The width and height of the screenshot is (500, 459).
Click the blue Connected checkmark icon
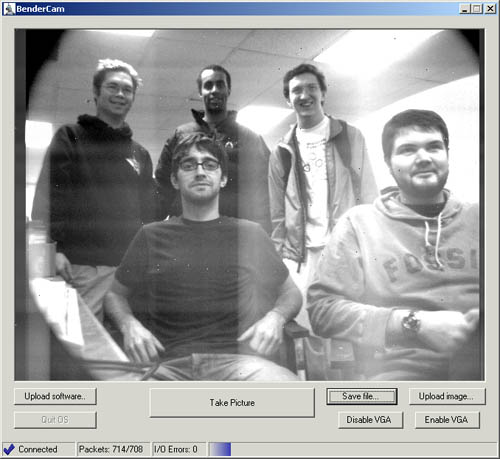(9, 449)
